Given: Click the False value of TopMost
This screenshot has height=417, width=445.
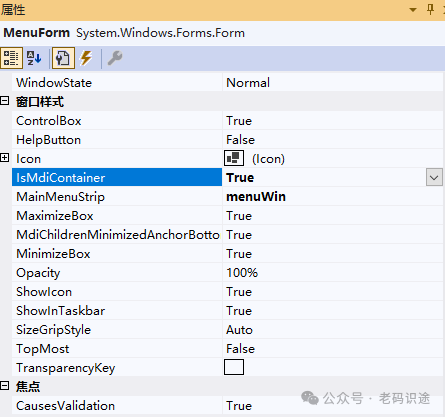Looking at the screenshot, I should click(240, 349).
